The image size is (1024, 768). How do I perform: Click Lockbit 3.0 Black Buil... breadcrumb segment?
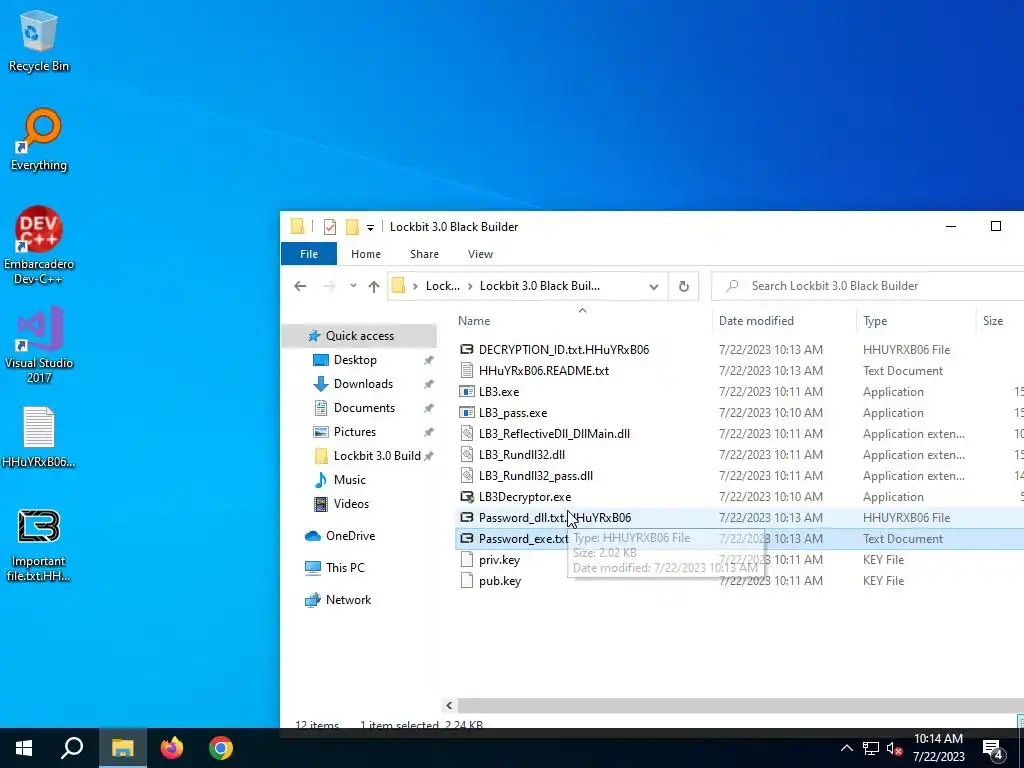pos(540,286)
